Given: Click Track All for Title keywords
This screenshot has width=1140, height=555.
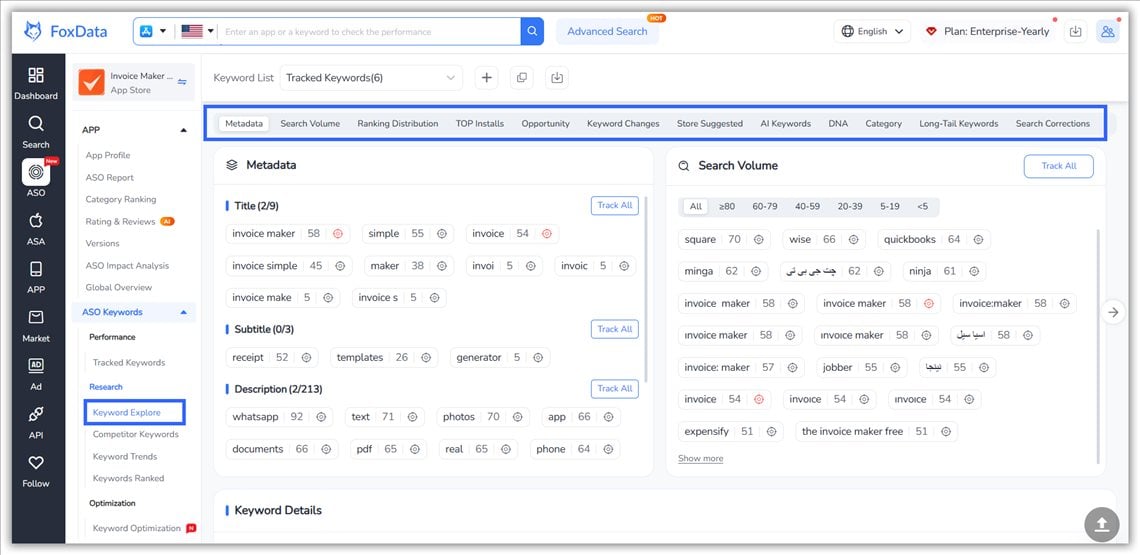Looking at the screenshot, I should tap(614, 205).
